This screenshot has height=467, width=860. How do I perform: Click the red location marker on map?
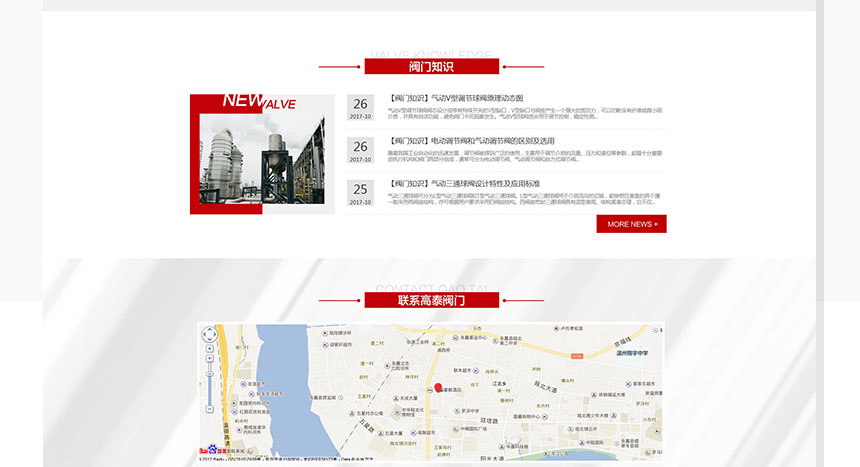click(438, 387)
